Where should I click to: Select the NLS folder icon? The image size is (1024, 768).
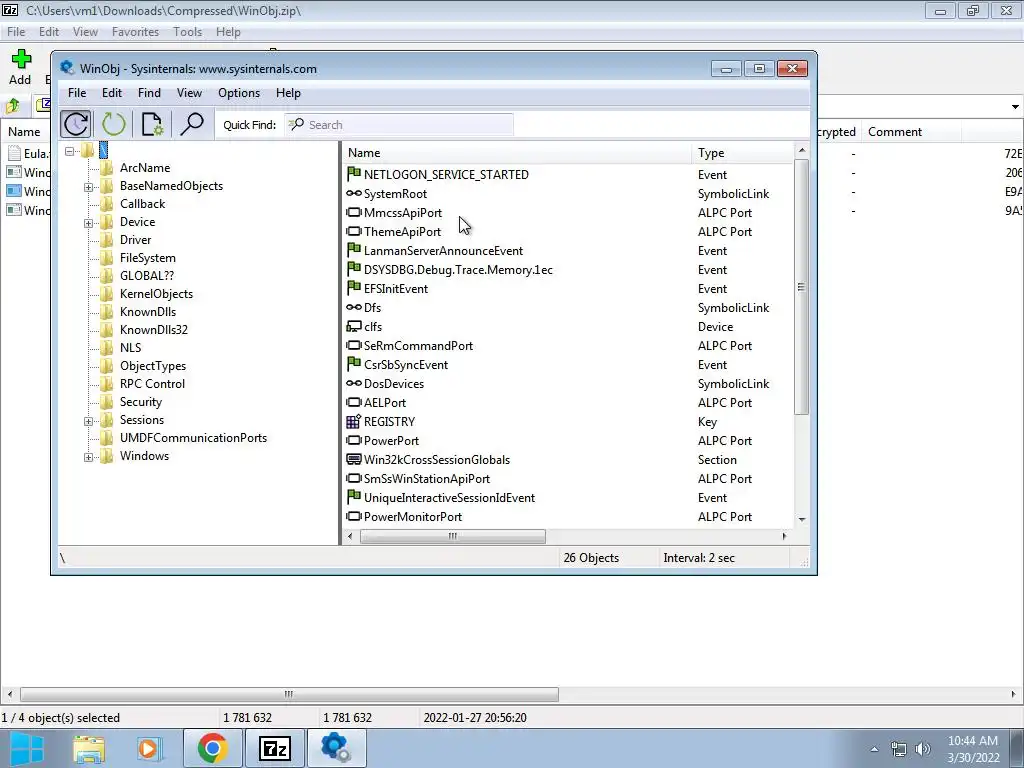(x=107, y=347)
